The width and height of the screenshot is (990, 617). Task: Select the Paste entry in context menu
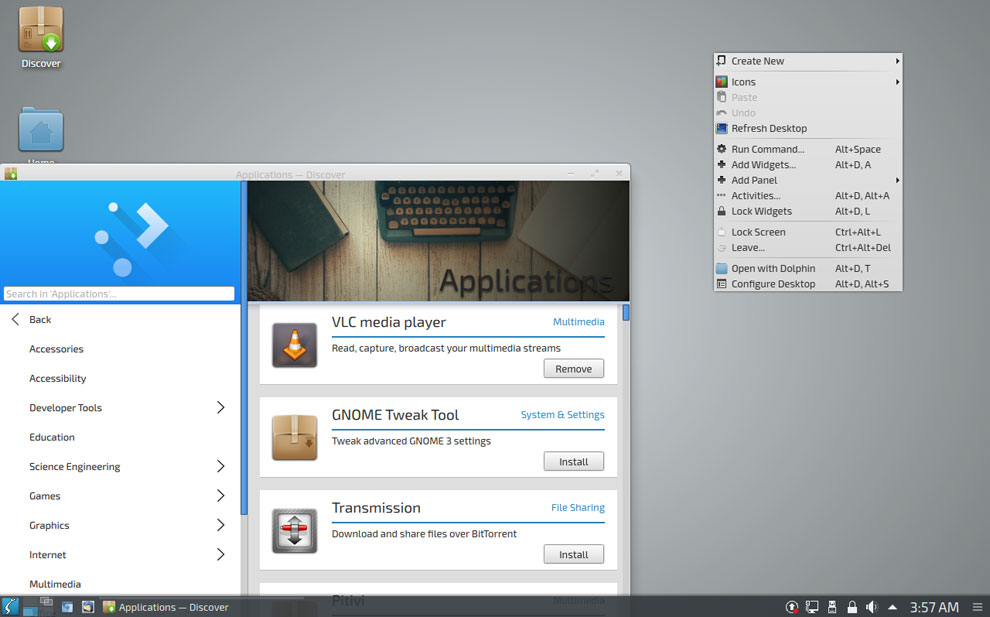pyautogui.click(x=808, y=97)
